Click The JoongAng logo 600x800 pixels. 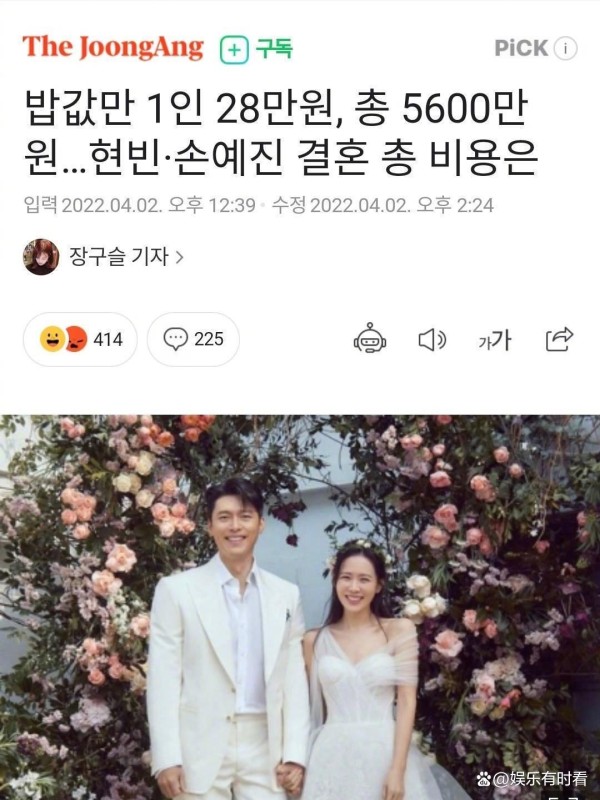coord(113,48)
